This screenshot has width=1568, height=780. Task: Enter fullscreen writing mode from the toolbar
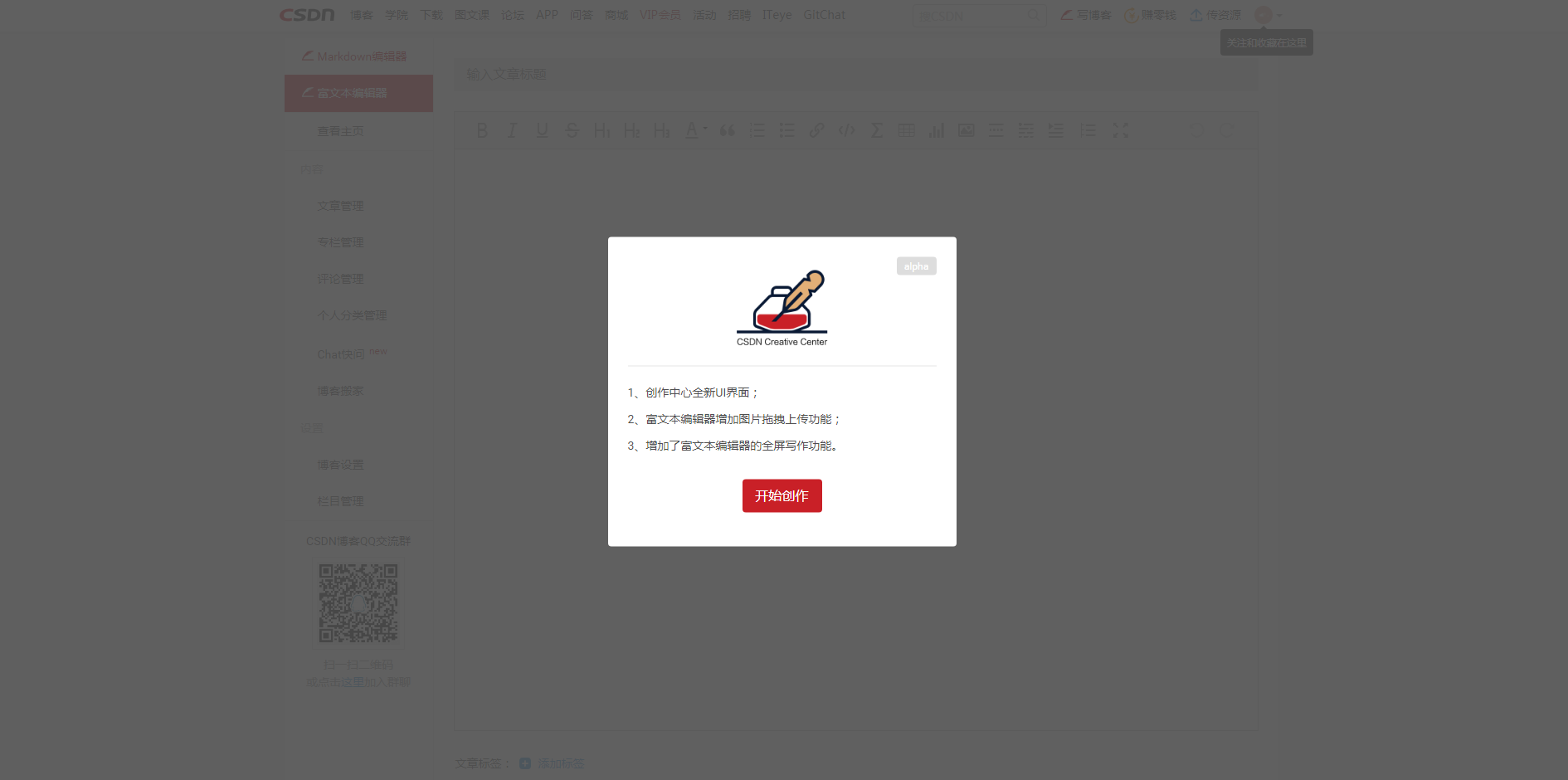pyautogui.click(x=1120, y=130)
